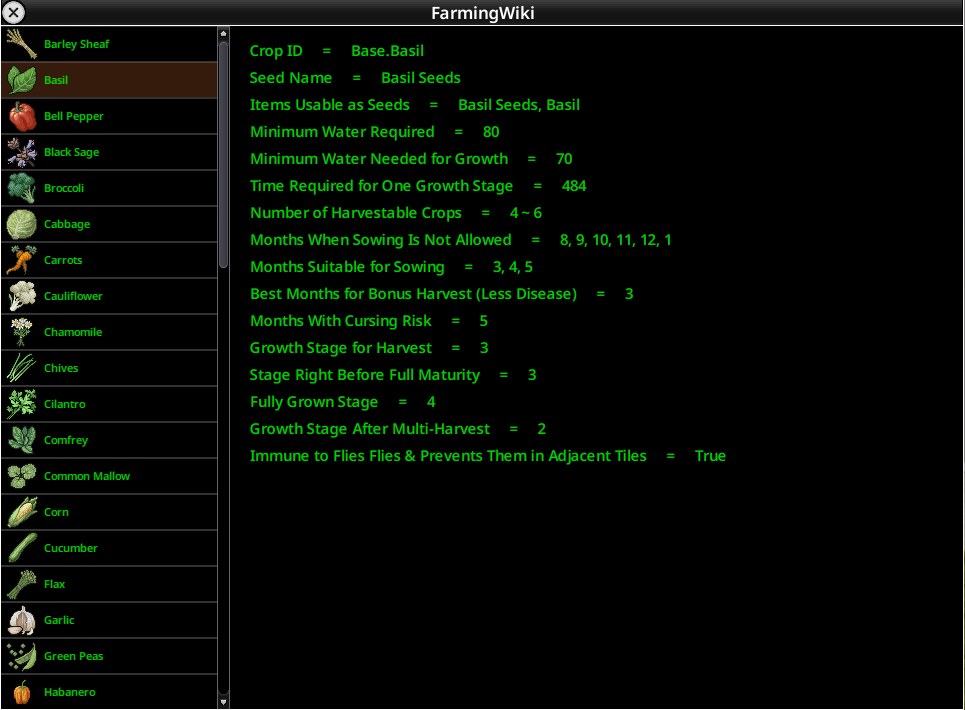Show Cilantro crop details

click(x=110, y=404)
